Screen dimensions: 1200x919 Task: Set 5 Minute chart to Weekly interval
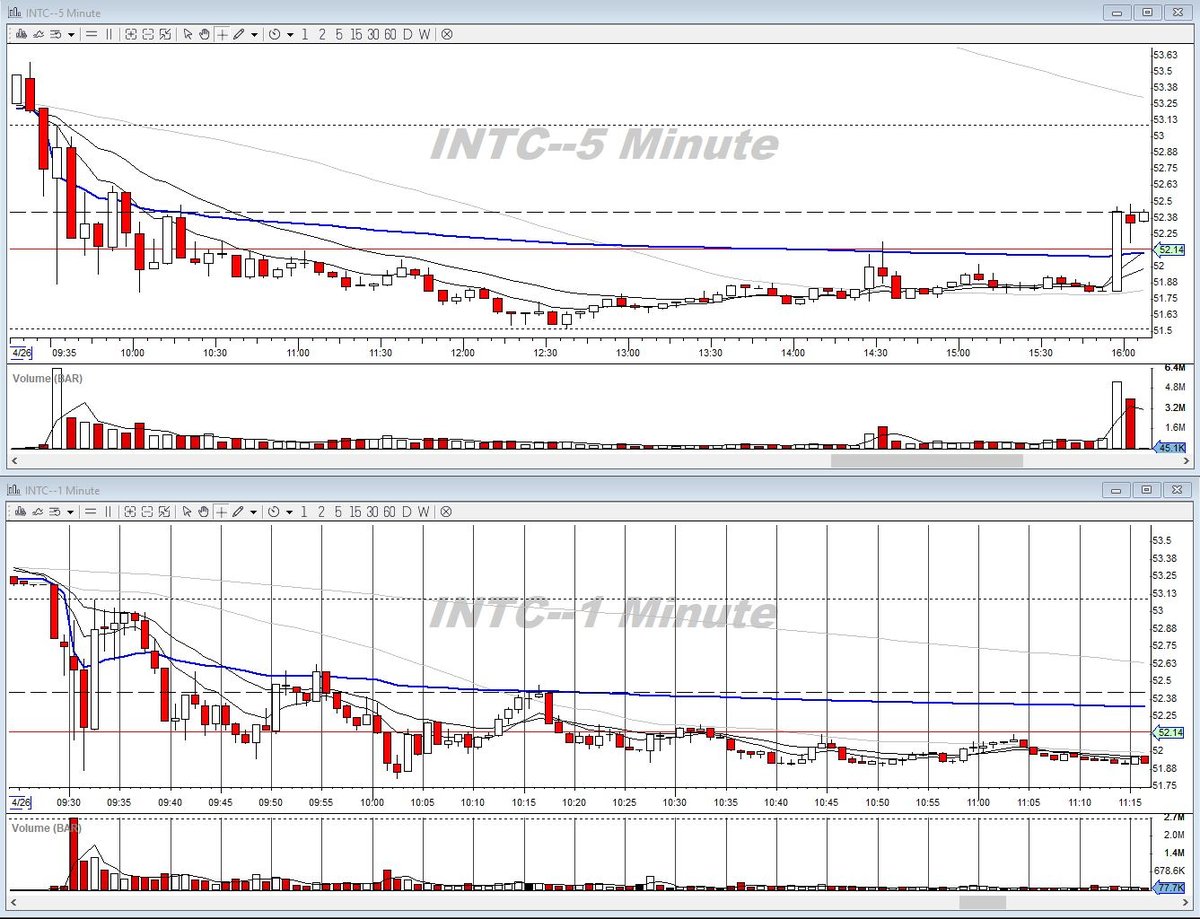pos(424,34)
